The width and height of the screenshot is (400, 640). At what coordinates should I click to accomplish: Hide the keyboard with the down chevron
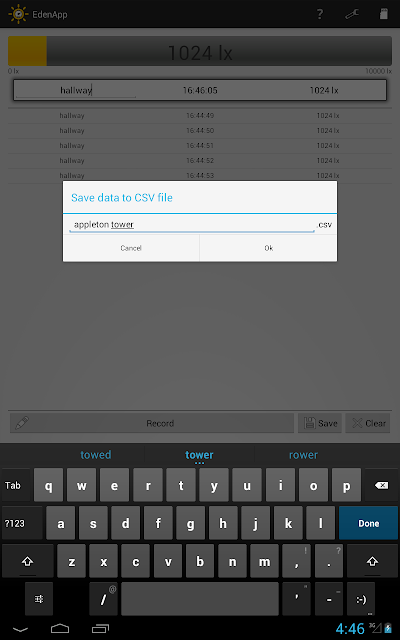tap(20, 629)
